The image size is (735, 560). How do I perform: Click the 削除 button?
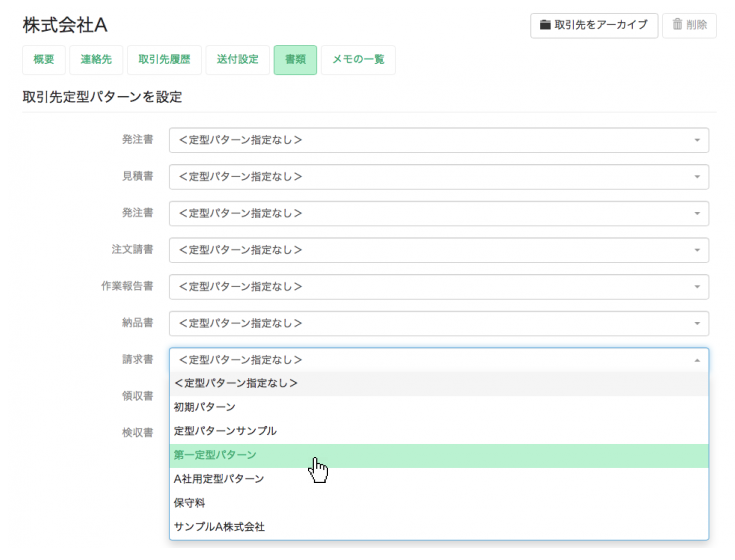point(689,25)
